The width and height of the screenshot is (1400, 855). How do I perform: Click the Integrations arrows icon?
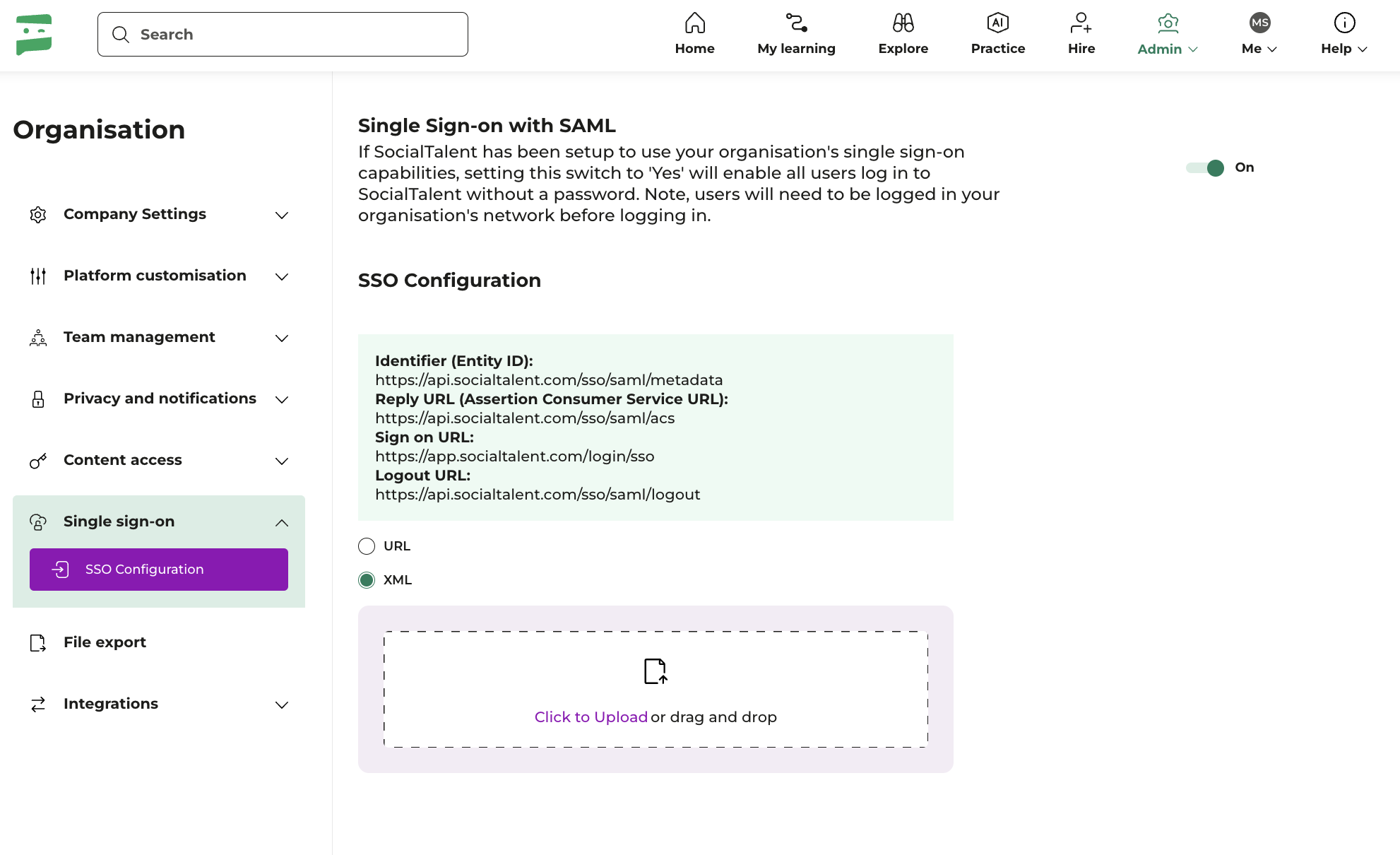pos(38,704)
